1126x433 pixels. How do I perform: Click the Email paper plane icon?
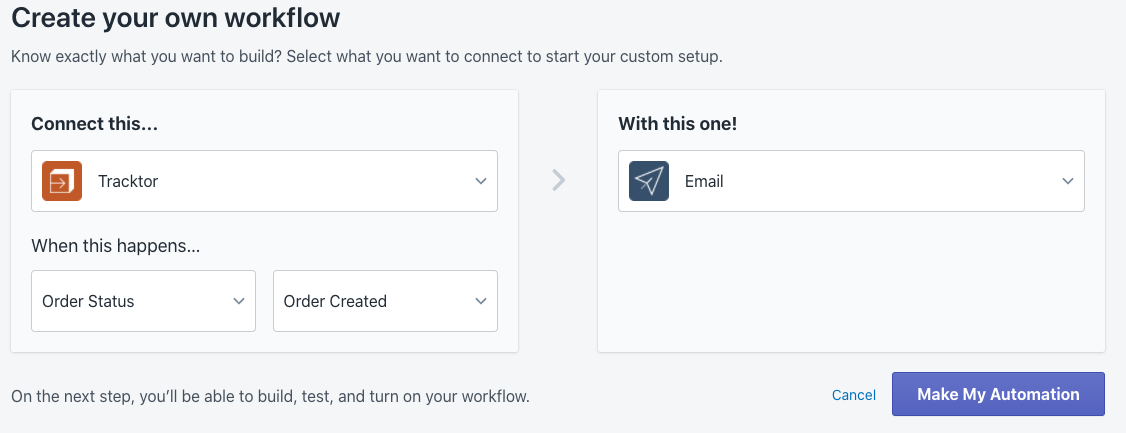[x=648, y=181]
